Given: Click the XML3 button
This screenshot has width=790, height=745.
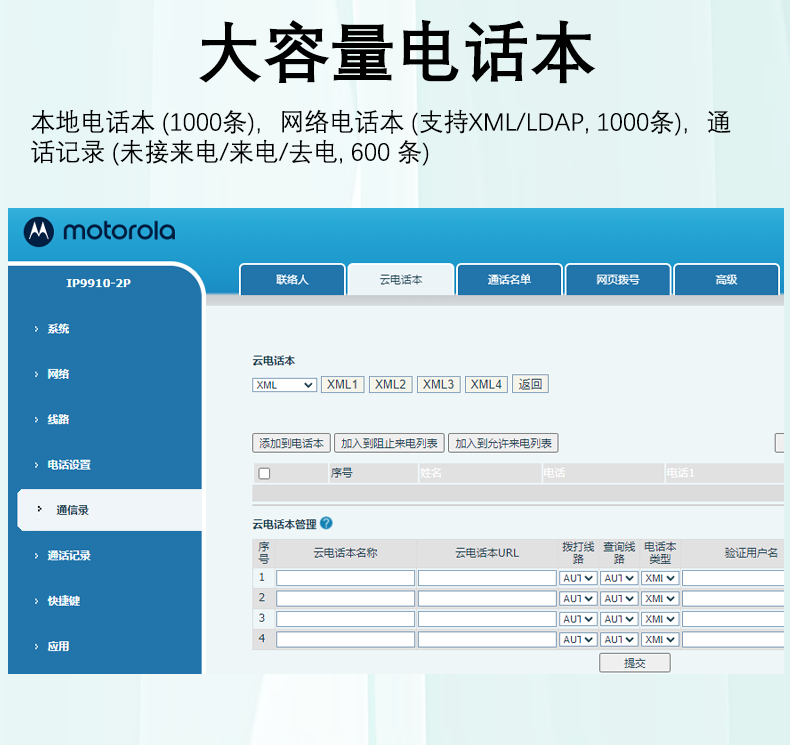Looking at the screenshot, I should (x=438, y=385).
